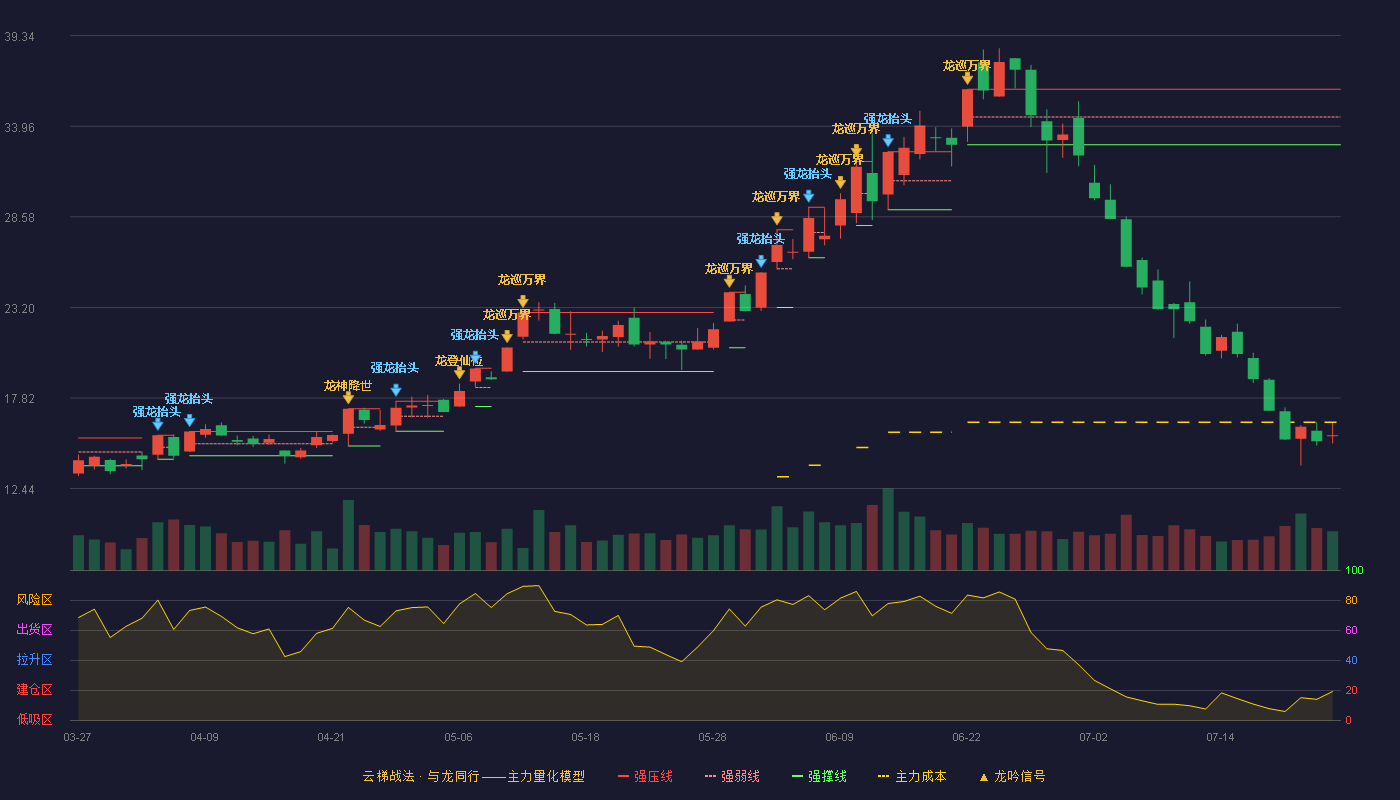Click the 05-28 date label
Image resolution: width=1400 pixels, height=800 pixels.
(712, 737)
